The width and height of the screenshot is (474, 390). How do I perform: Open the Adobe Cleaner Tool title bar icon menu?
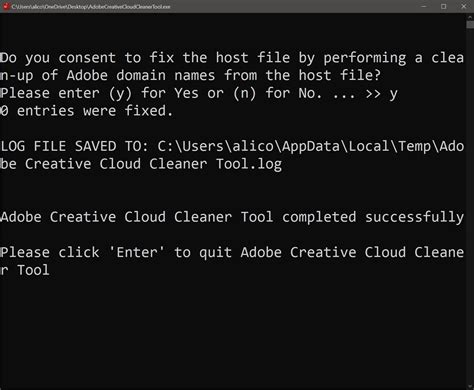(6, 6)
